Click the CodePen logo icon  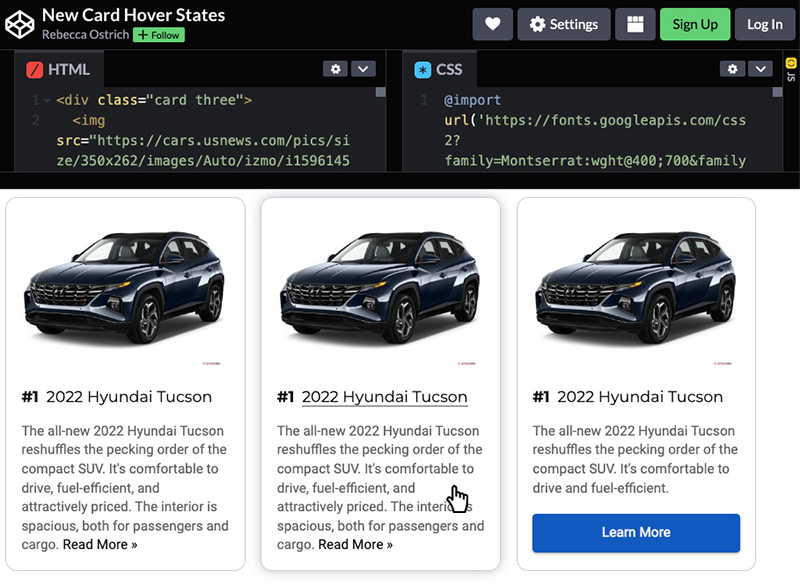tap(19, 24)
